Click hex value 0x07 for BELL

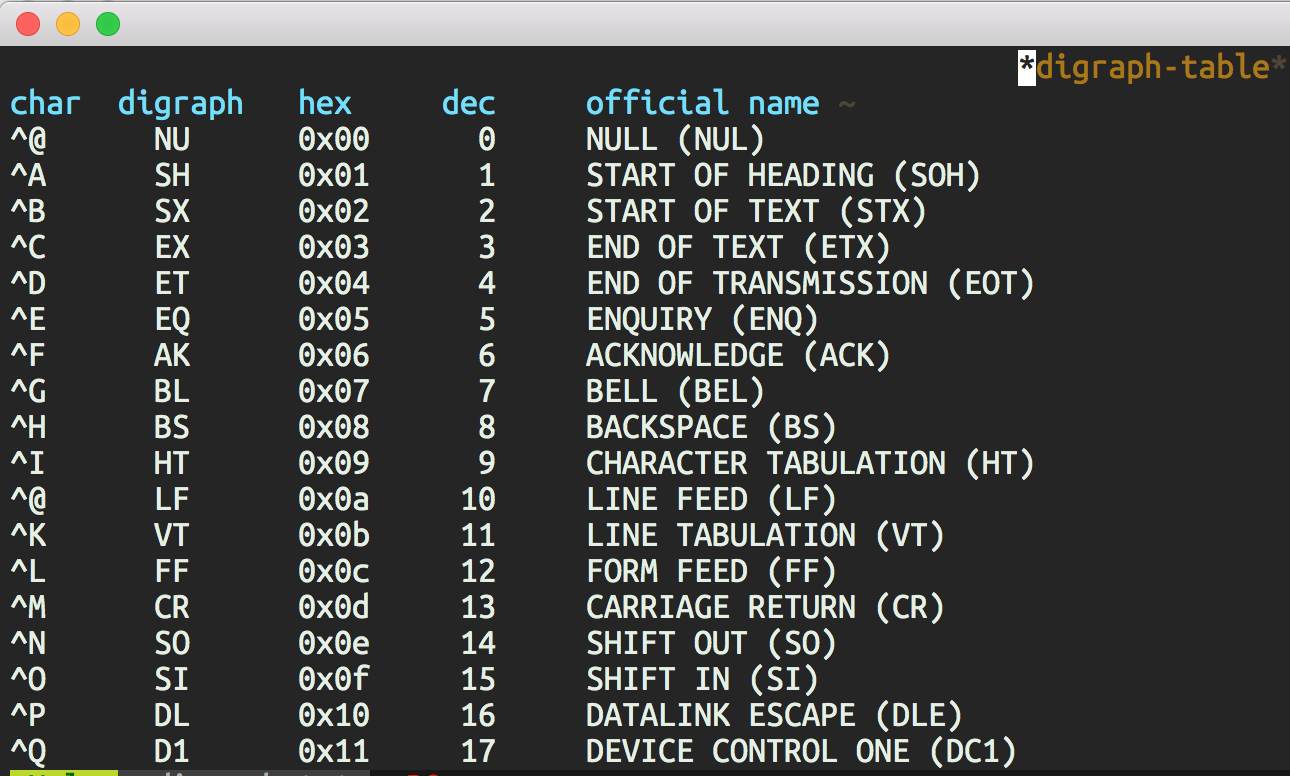pos(334,391)
